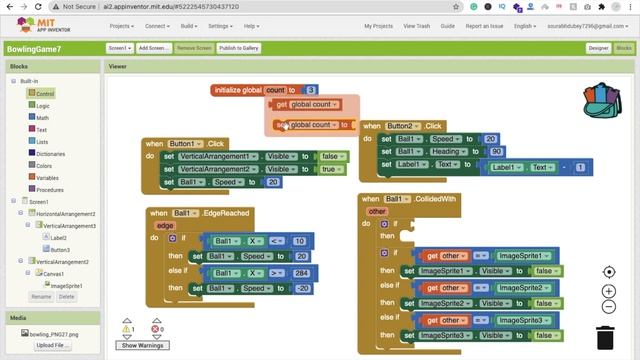The height and width of the screenshot is (360, 640).
Task: Open the Settings menu
Action: click(220, 26)
